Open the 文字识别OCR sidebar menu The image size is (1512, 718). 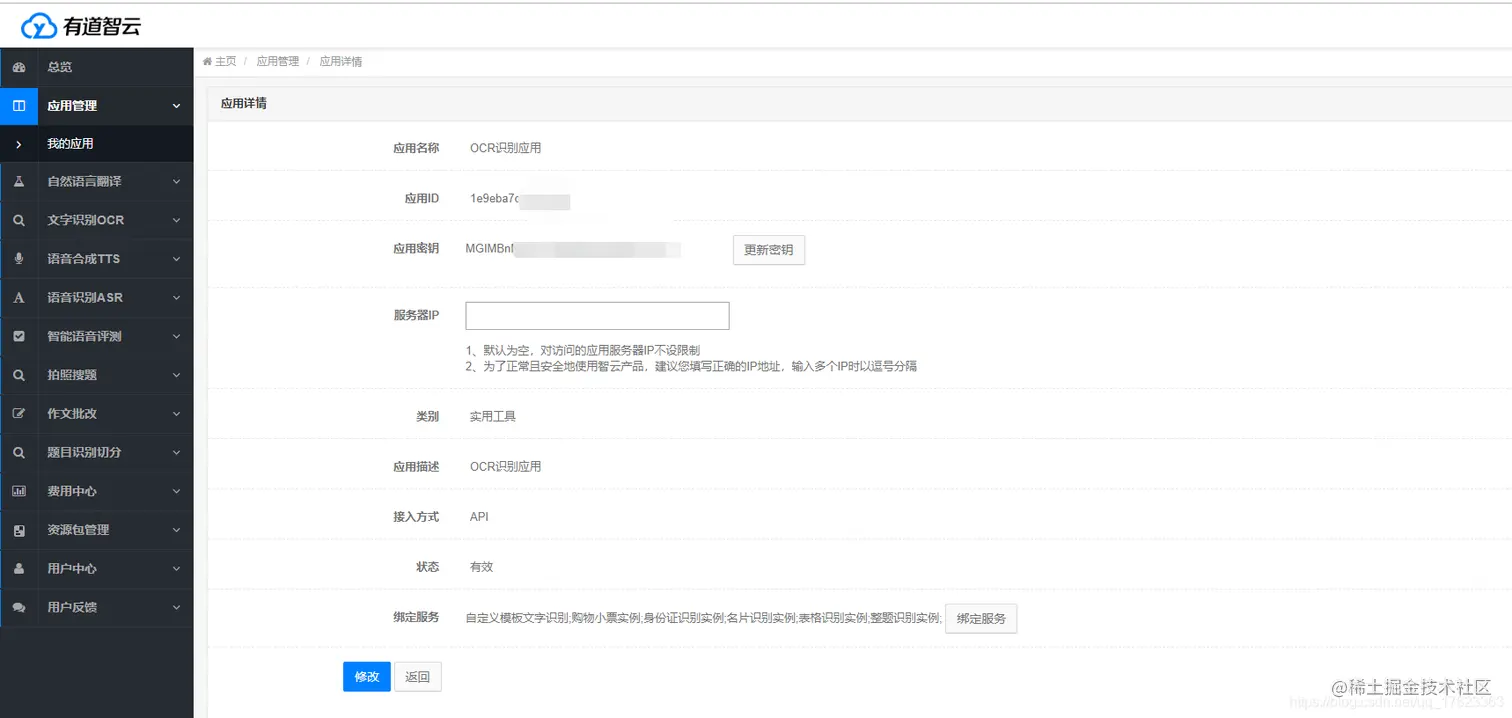[x=96, y=220]
